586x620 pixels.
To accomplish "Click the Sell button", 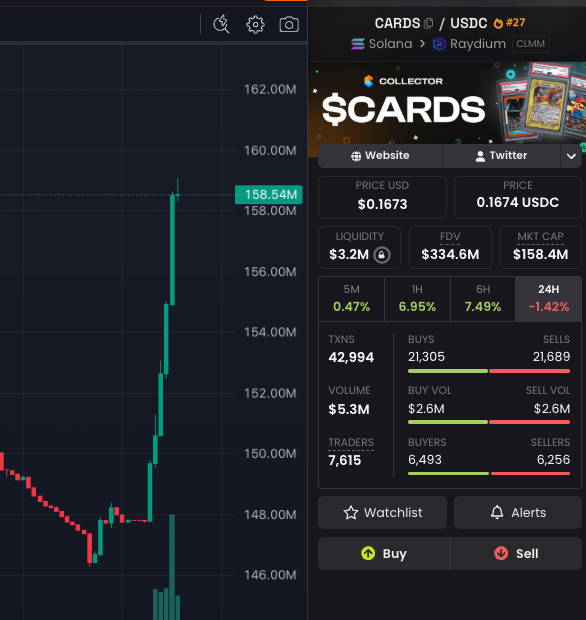I will point(516,554).
